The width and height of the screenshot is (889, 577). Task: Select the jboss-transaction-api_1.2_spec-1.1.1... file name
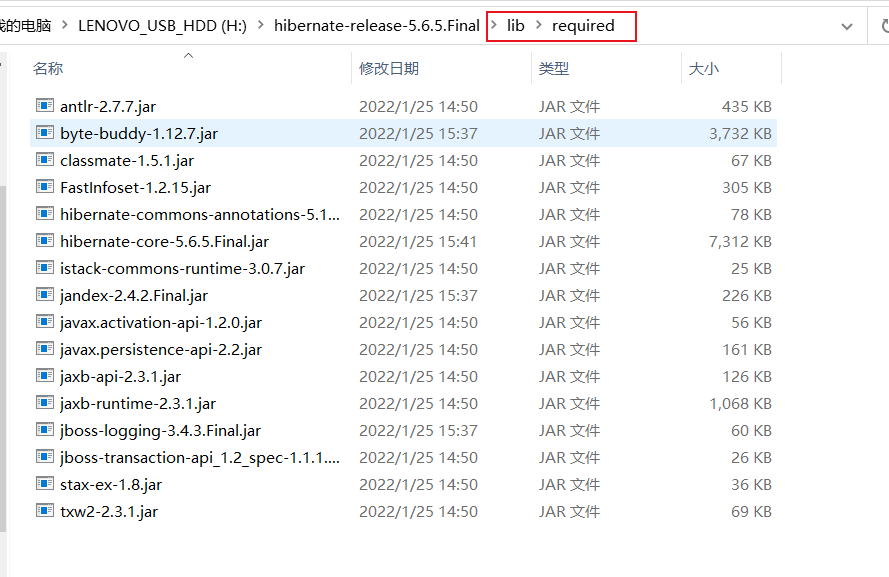click(x=200, y=458)
